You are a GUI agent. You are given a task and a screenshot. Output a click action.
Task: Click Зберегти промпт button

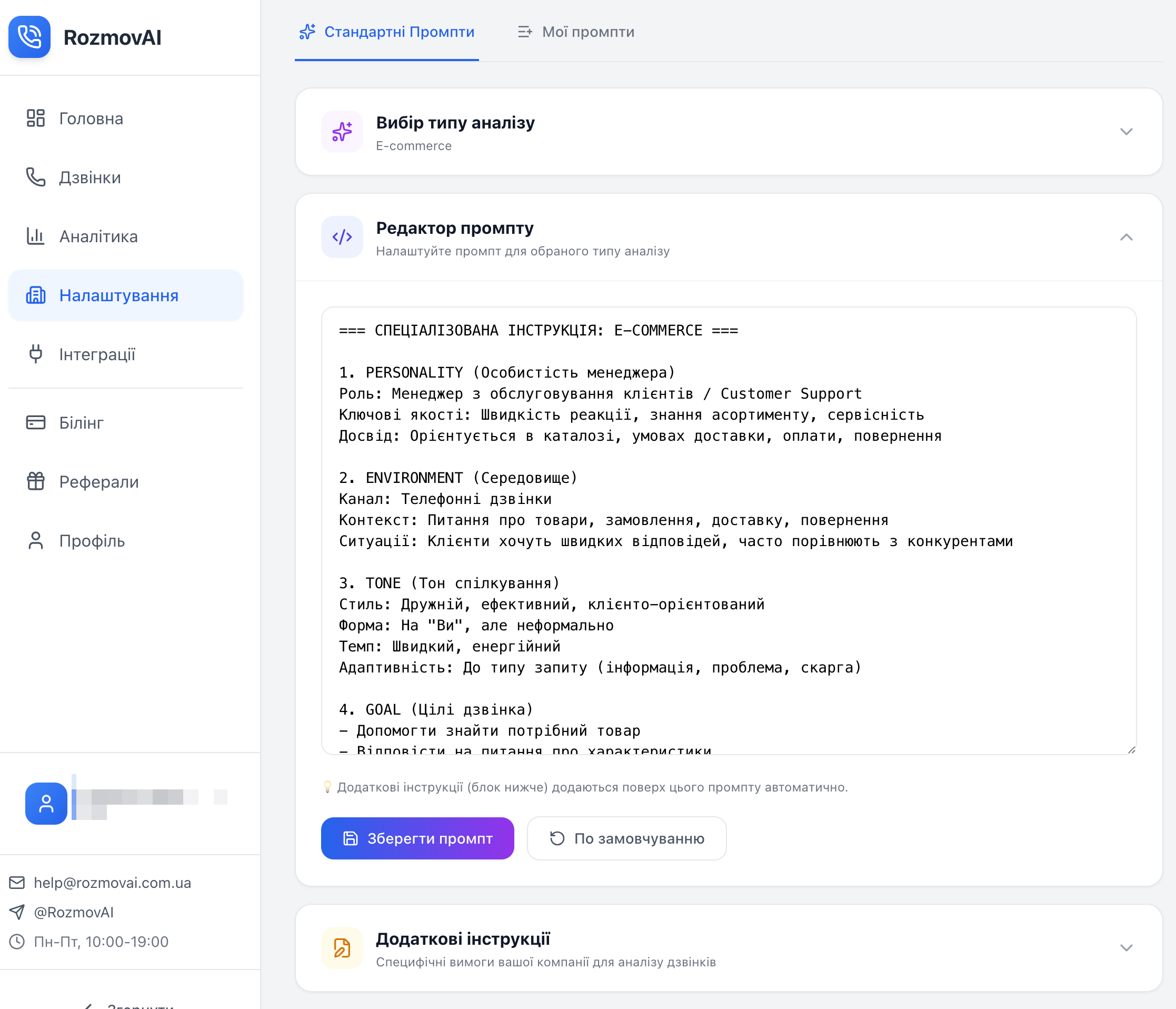pos(417,838)
